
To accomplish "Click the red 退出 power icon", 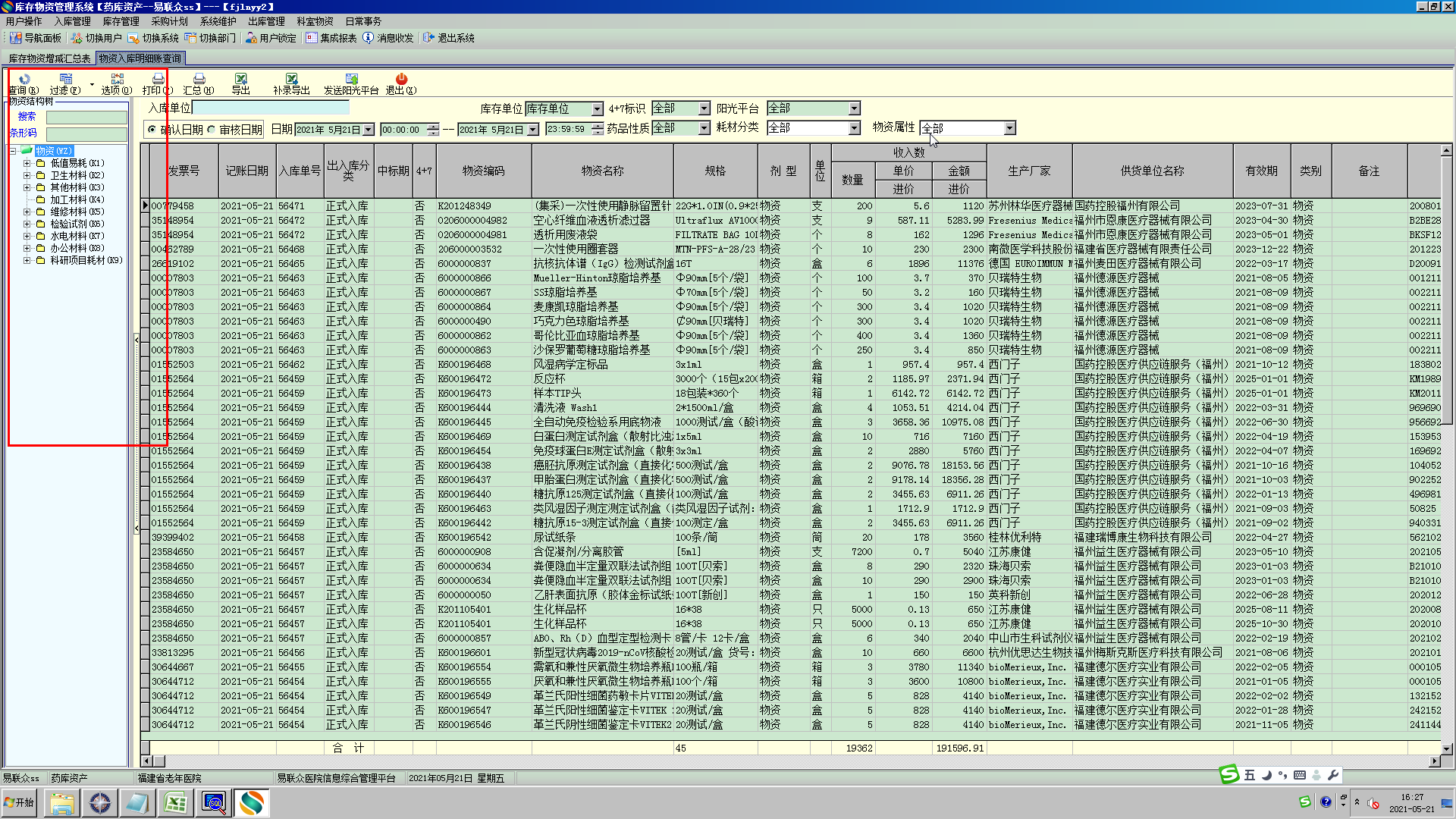I will [401, 80].
